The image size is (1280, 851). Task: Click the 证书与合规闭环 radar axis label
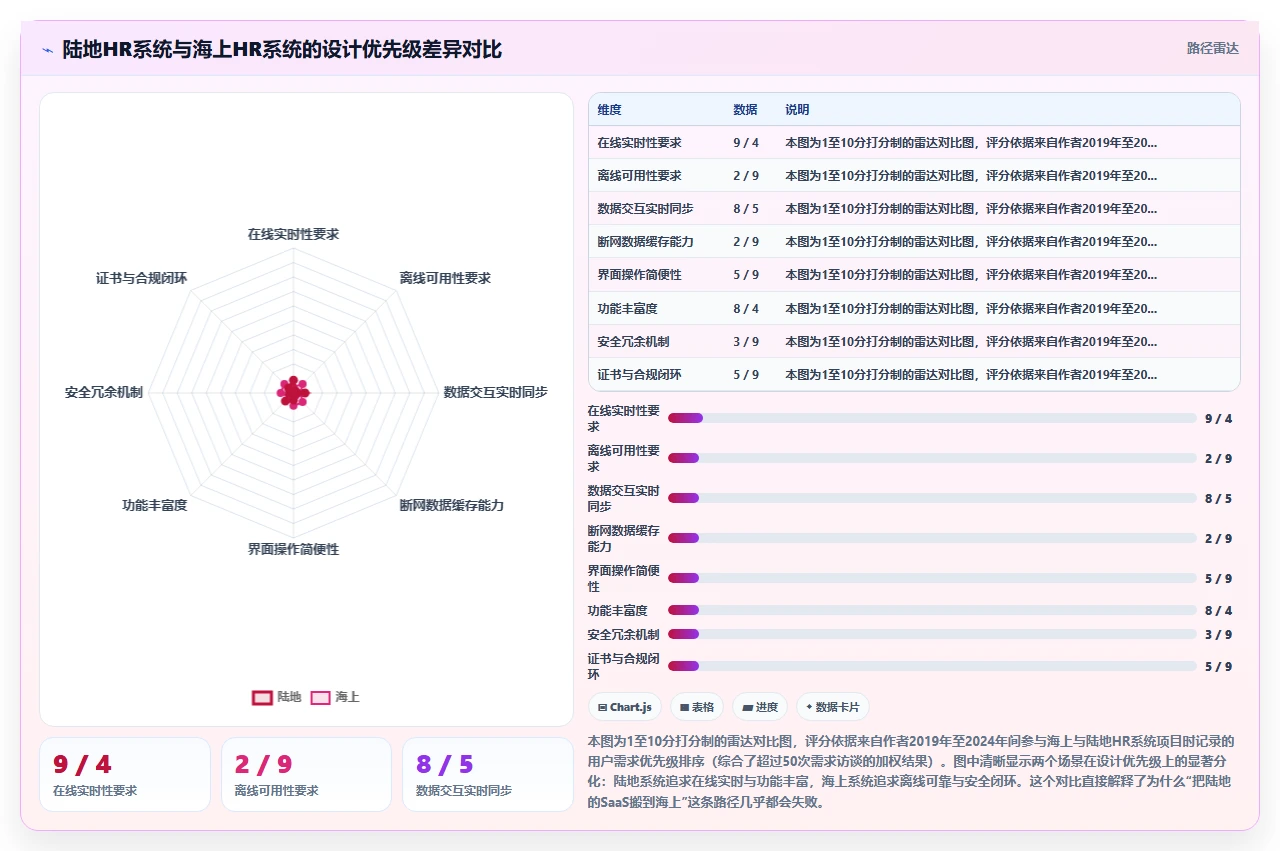pos(142,278)
